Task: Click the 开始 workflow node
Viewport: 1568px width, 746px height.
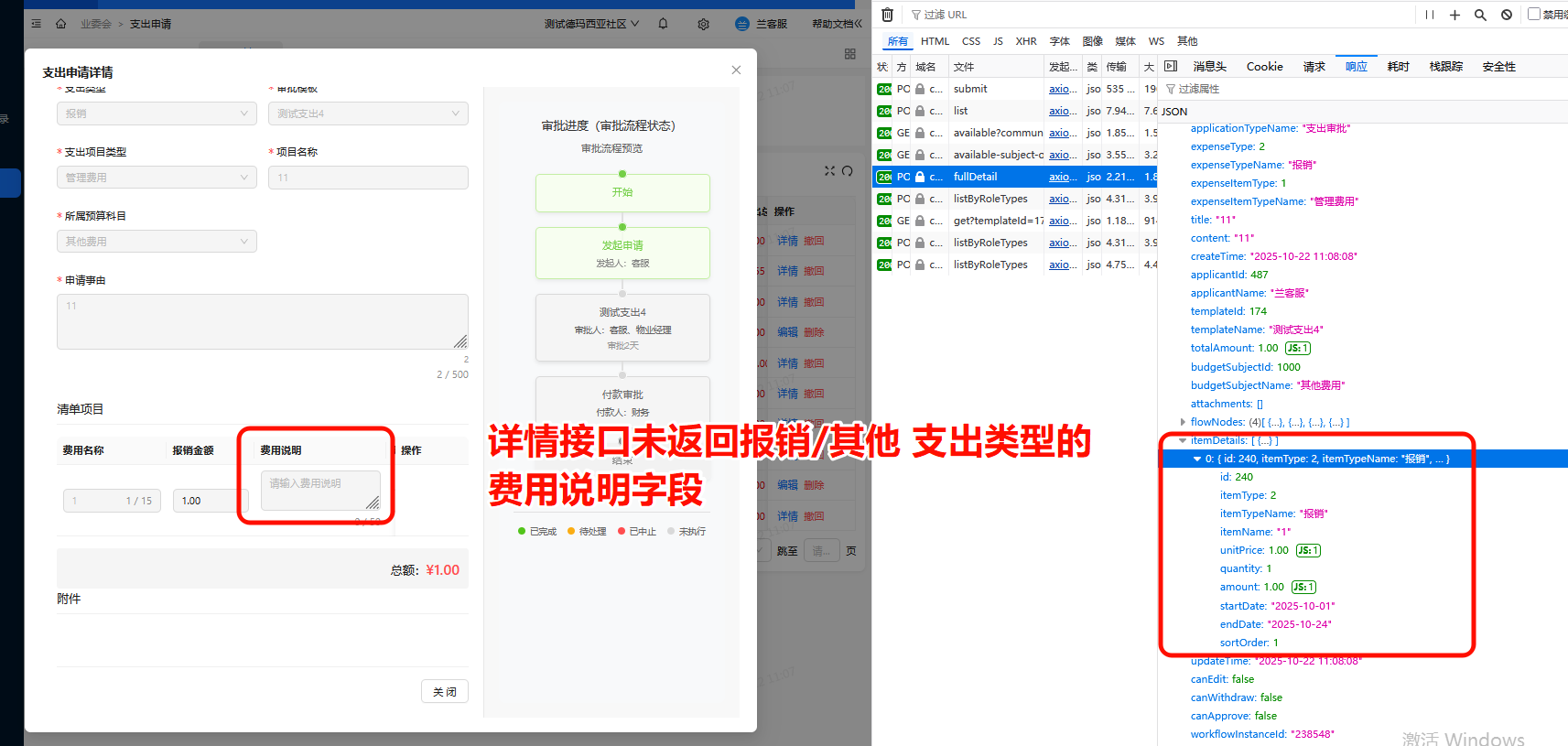Action: (622, 192)
